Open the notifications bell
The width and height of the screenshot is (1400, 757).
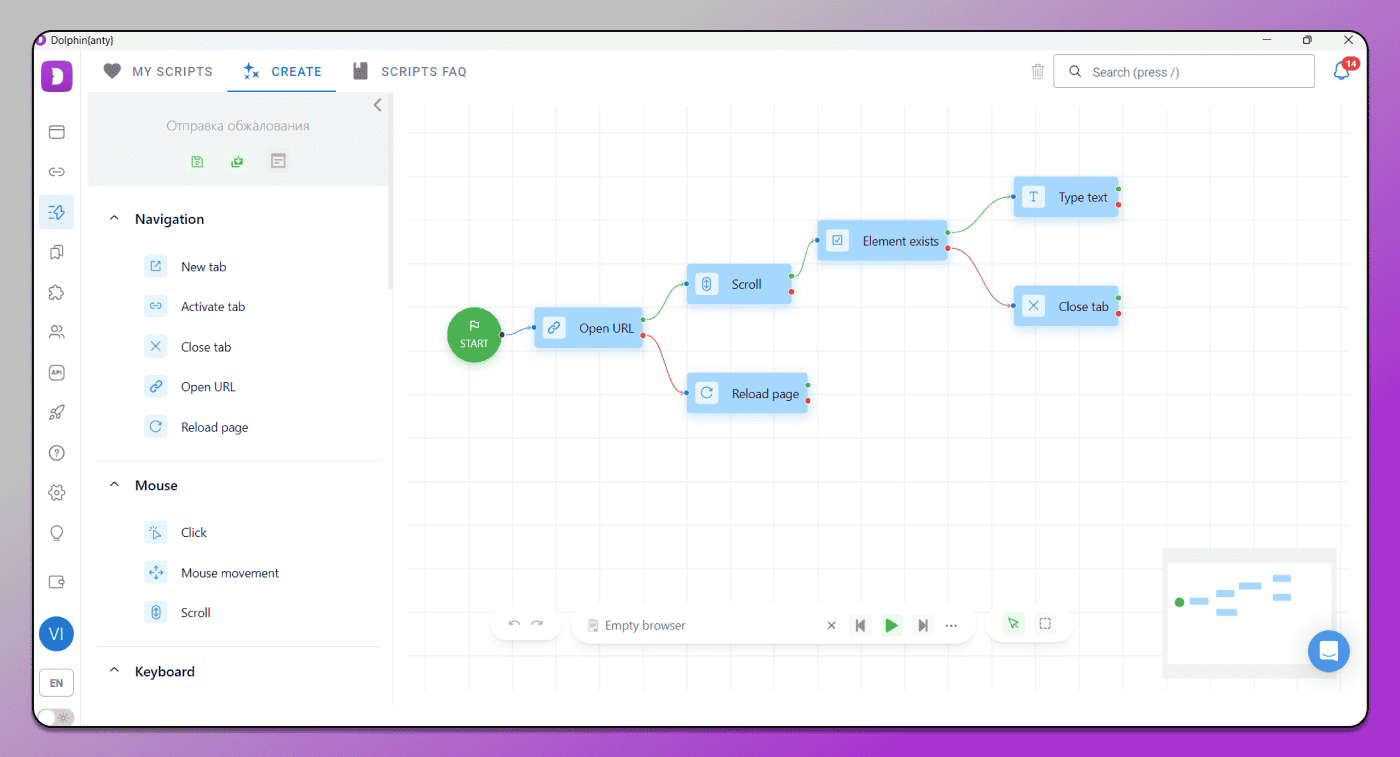1342,71
